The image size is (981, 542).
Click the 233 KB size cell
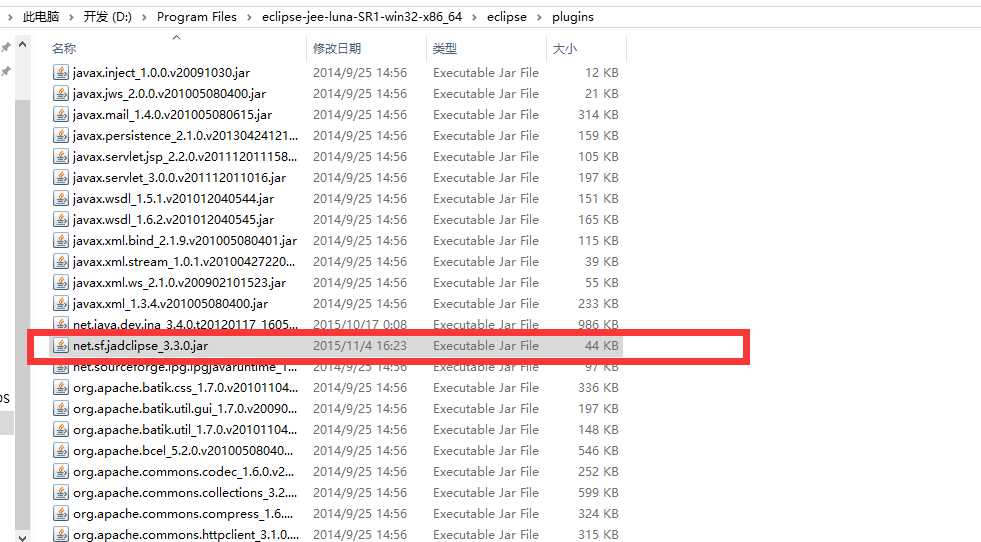click(598, 304)
